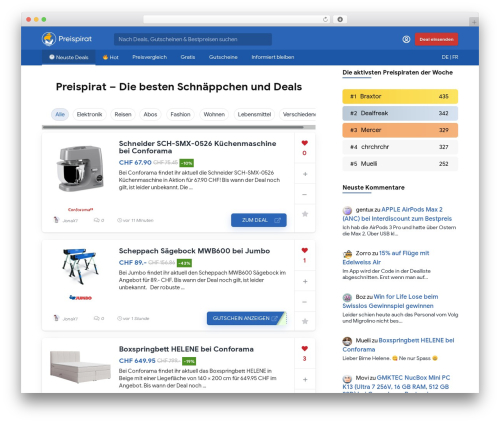Filter deals by Lebensmittel
The width and height of the screenshot is (500, 423).
pos(254,114)
